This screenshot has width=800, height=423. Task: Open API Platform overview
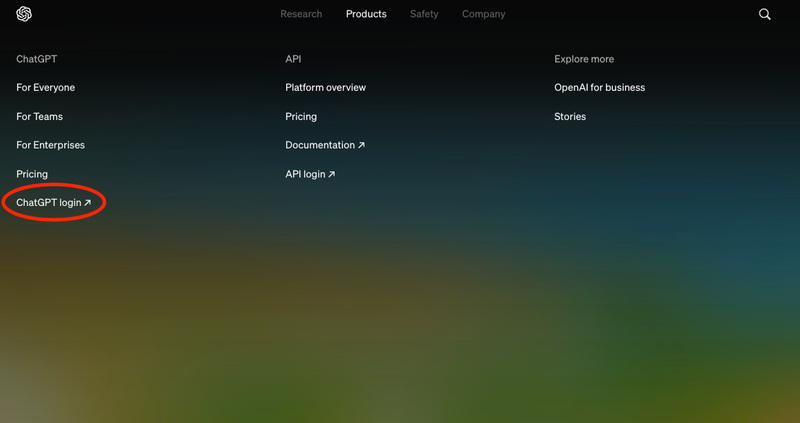pos(326,88)
